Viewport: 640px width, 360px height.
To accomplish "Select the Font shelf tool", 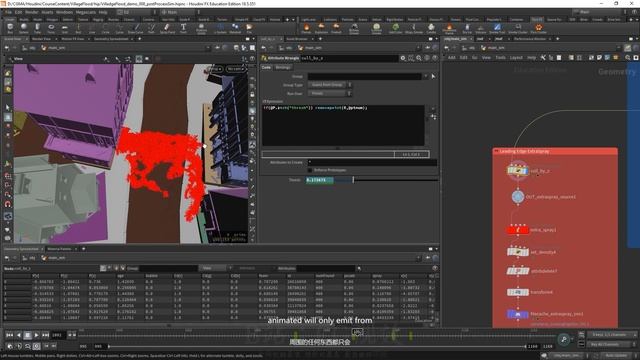I will [x=183, y=28].
